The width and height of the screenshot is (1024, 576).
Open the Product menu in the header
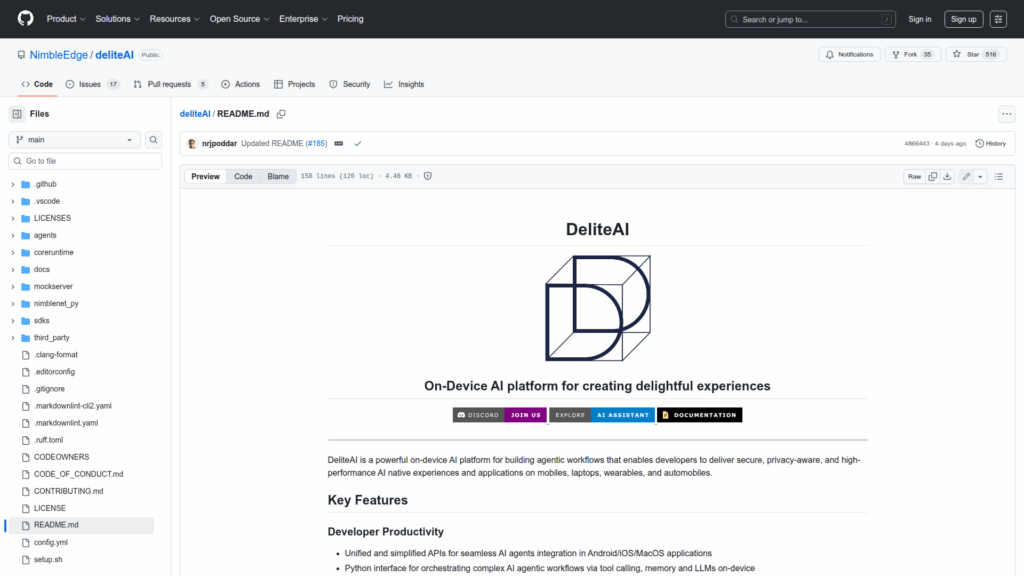[x=66, y=19]
